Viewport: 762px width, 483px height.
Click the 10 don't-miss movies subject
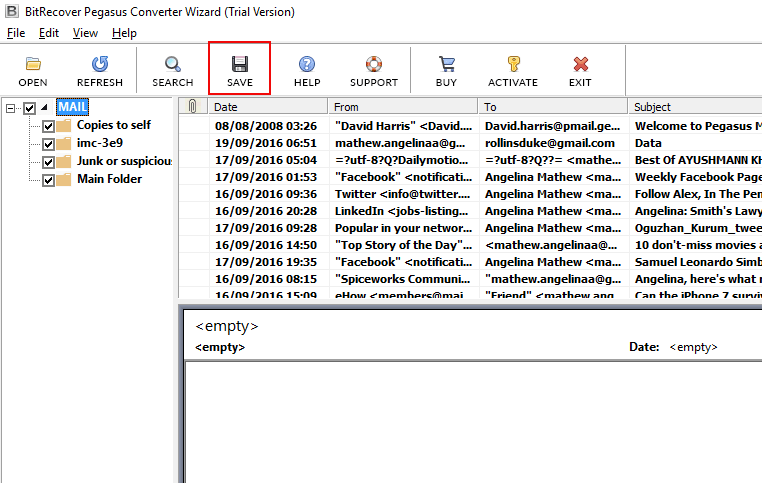pyautogui.click(x=698, y=245)
